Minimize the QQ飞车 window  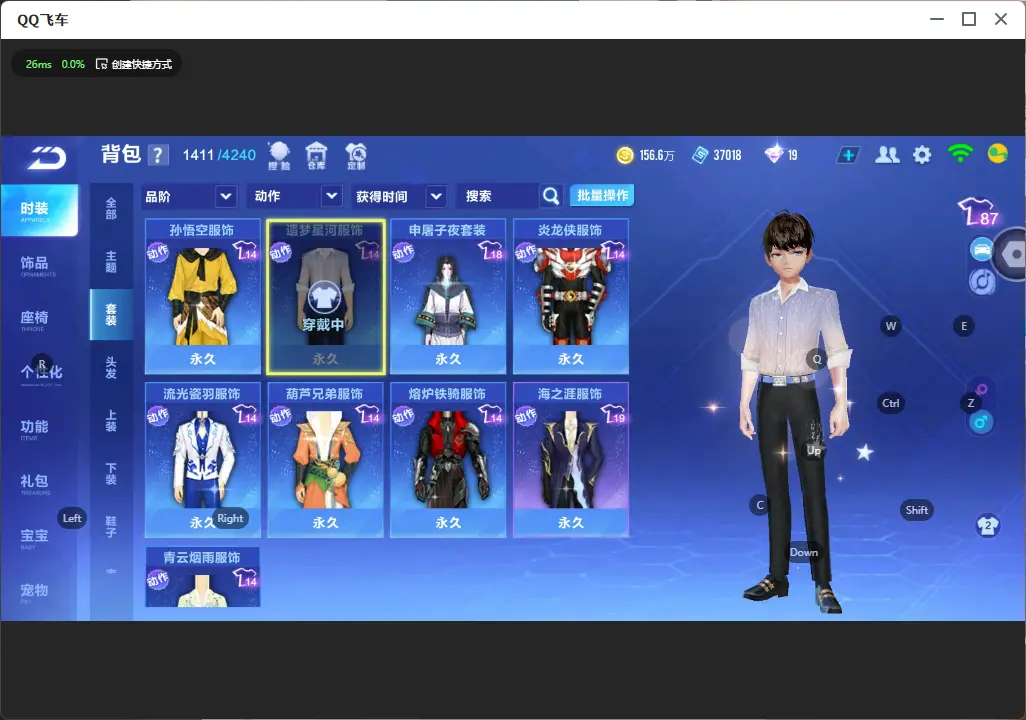(x=937, y=19)
